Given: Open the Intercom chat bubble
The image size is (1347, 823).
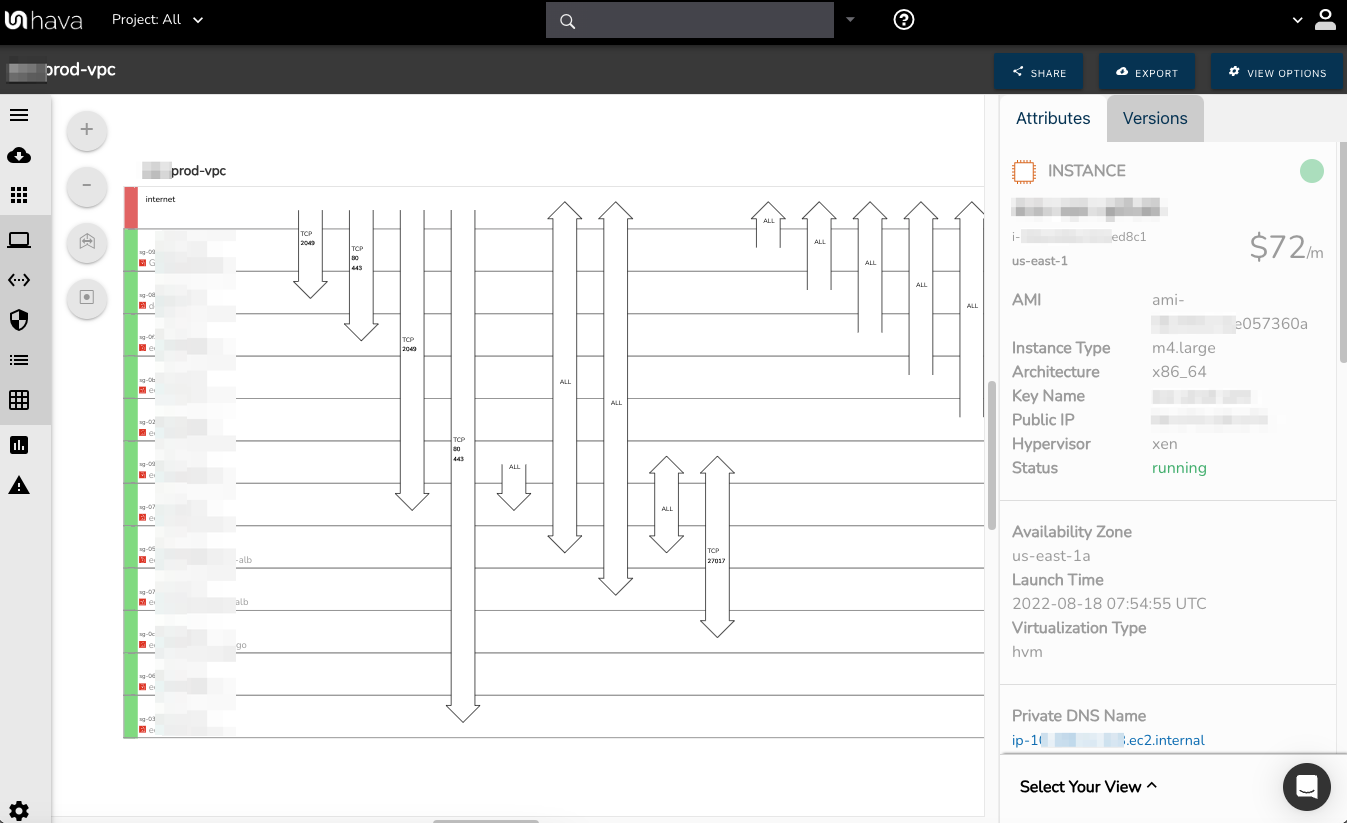Looking at the screenshot, I should pyautogui.click(x=1306, y=787).
